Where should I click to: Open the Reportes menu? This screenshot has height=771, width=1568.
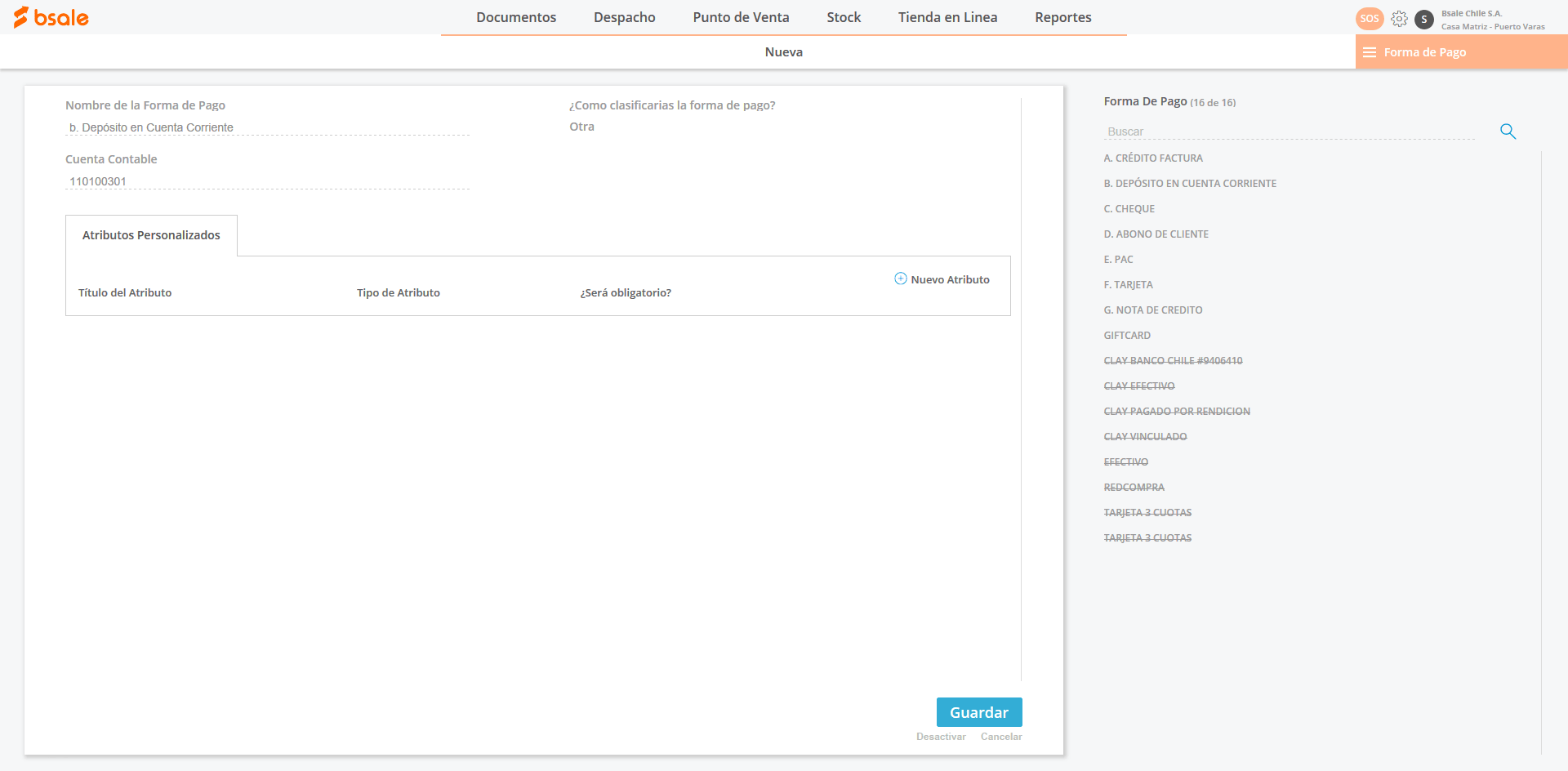tap(1062, 17)
